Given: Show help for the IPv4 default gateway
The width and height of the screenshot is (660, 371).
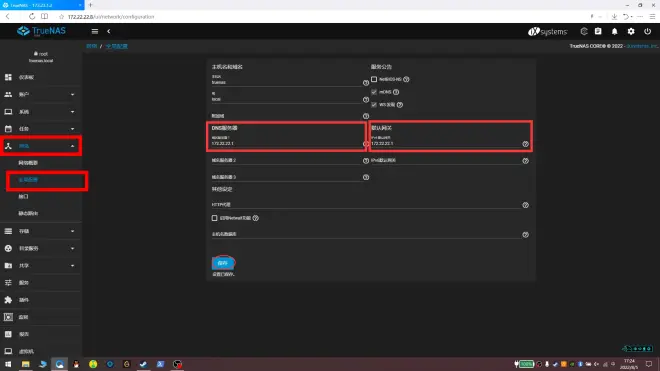Looking at the screenshot, I should (x=525, y=144).
